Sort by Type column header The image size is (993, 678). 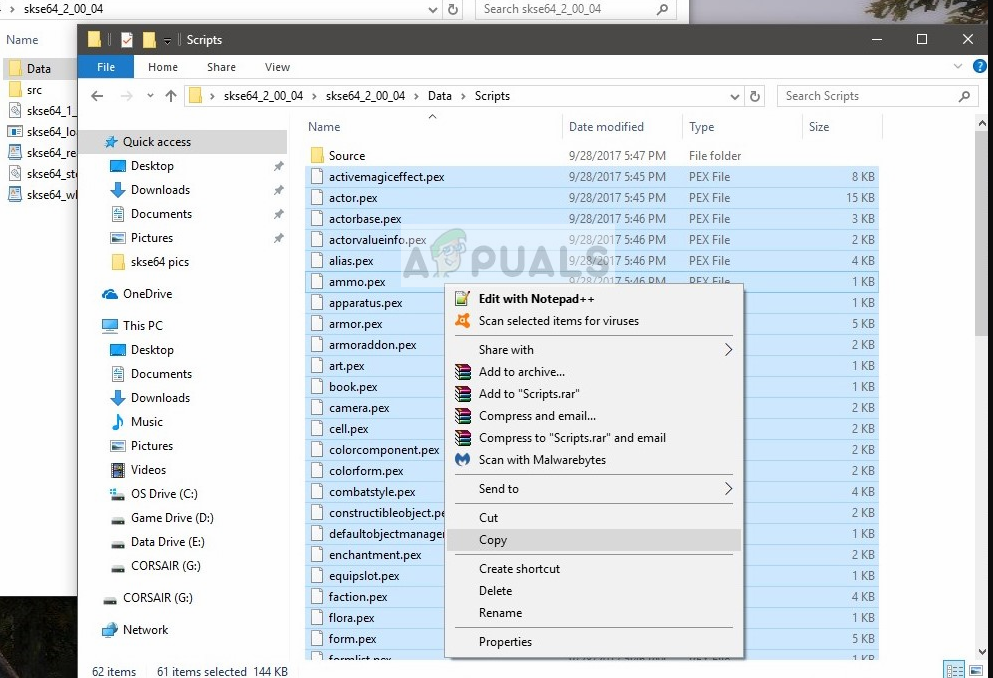coord(742,127)
